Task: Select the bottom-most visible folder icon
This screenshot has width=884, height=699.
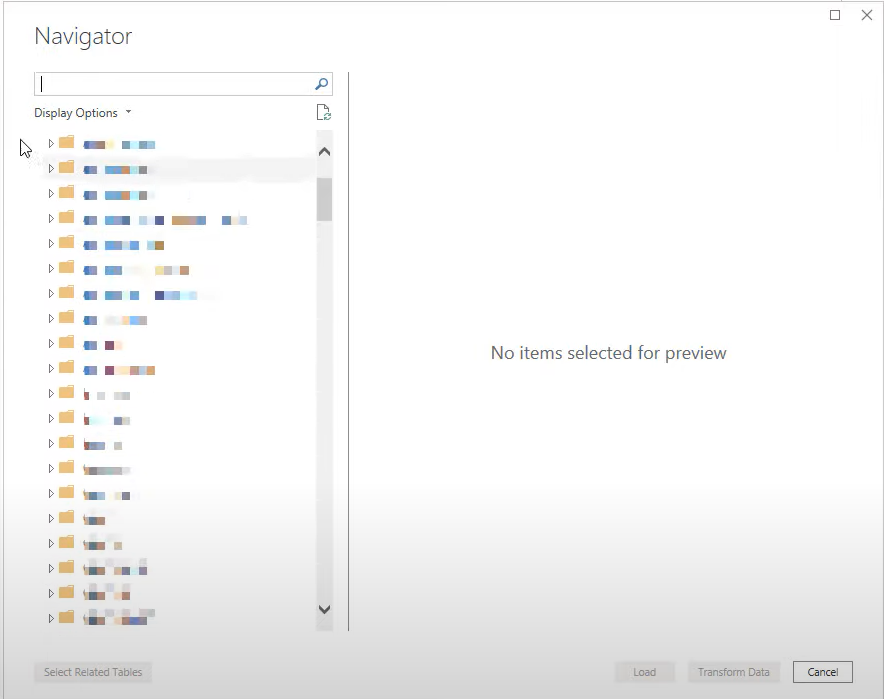Action: click(67, 617)
